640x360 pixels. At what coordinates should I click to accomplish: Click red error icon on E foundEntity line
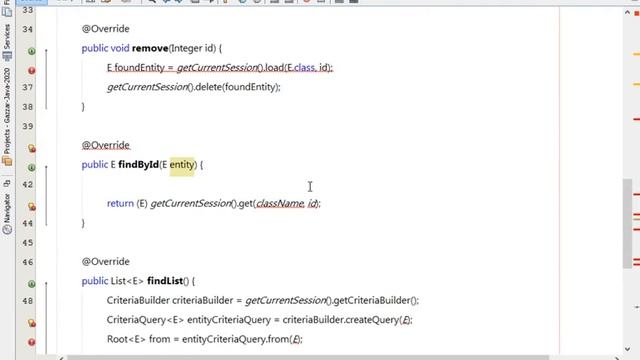point(31,71)
